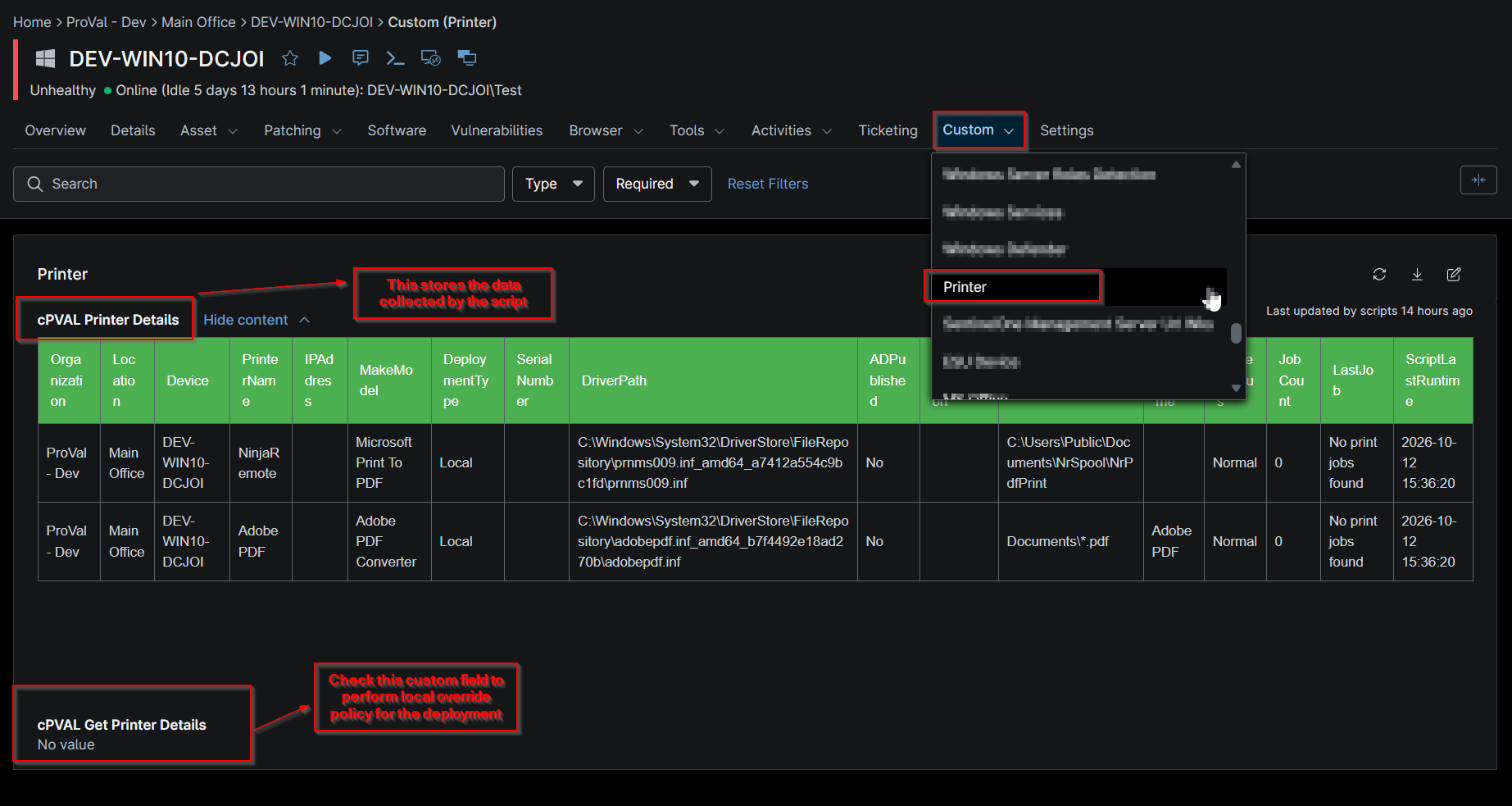Open Main Office breadcrumb link
The width and height of the screenshot is (1512, 806).
coord(198,22)
